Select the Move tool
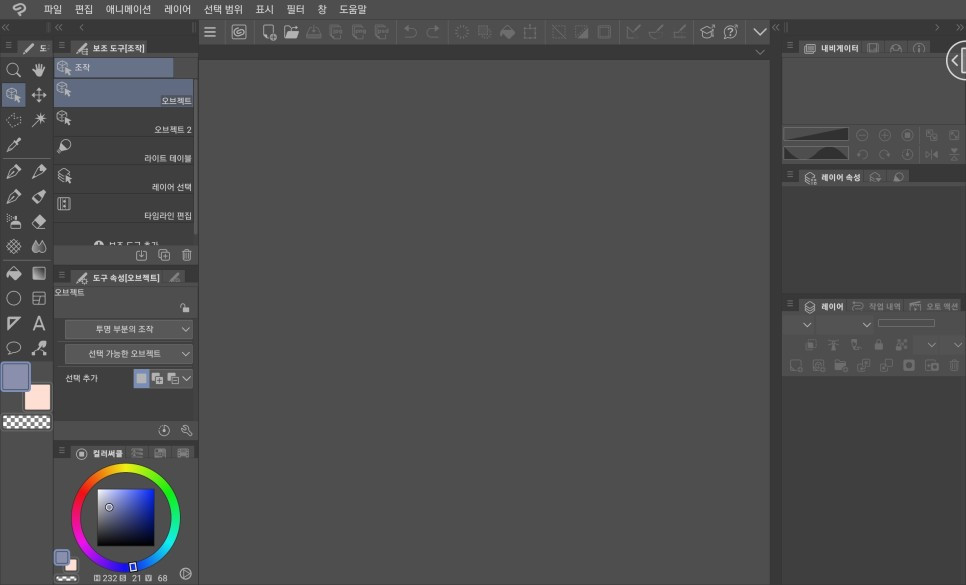 click(x=38, y=94)
